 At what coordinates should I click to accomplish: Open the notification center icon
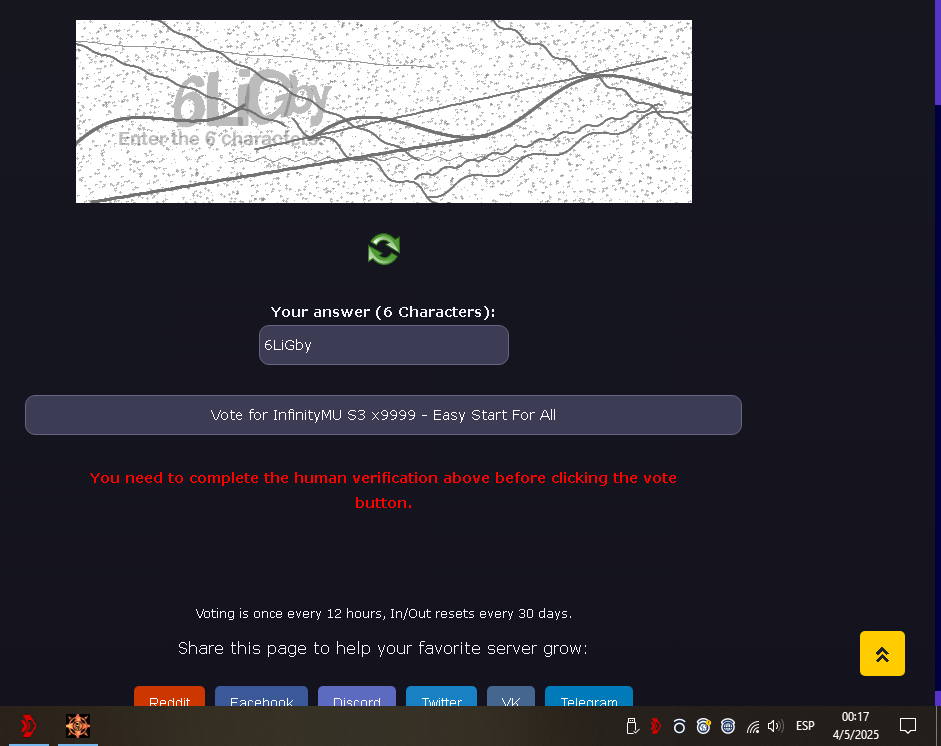907,726
